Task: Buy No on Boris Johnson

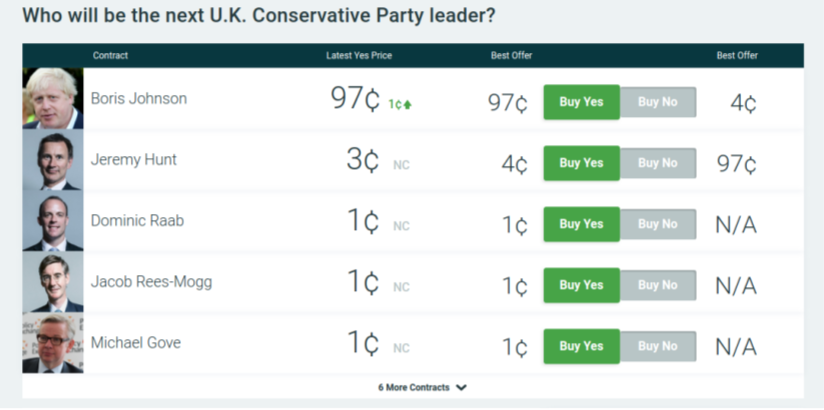Action: [x=657, y=102]
